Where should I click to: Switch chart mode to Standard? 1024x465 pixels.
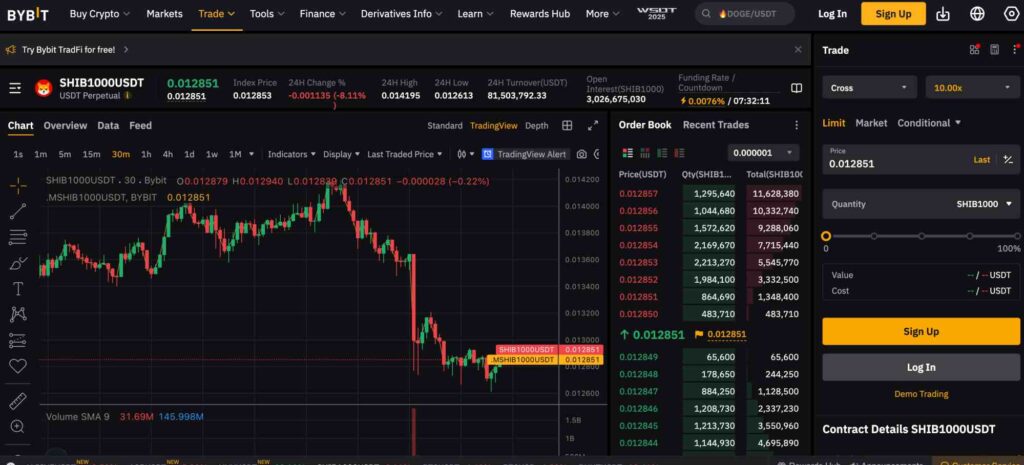pyautogui.click(x=445, y=125)
